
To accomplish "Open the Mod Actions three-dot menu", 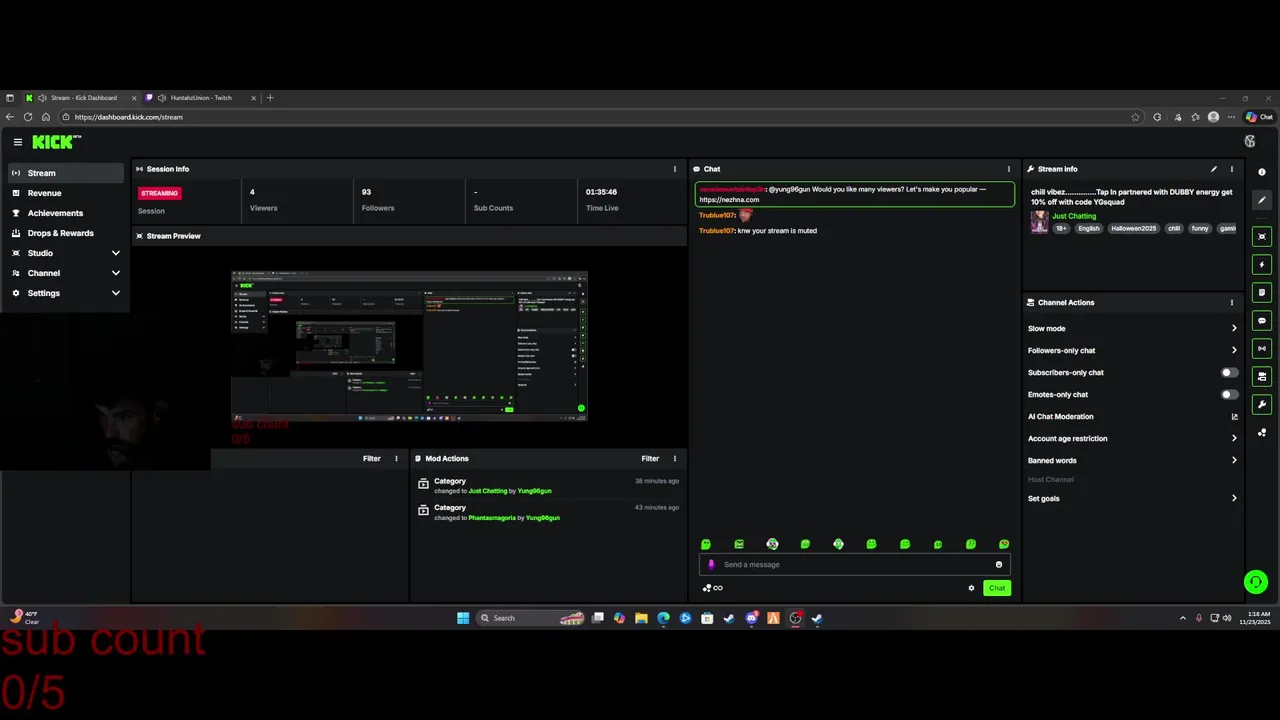I will [x=675, y=458].
